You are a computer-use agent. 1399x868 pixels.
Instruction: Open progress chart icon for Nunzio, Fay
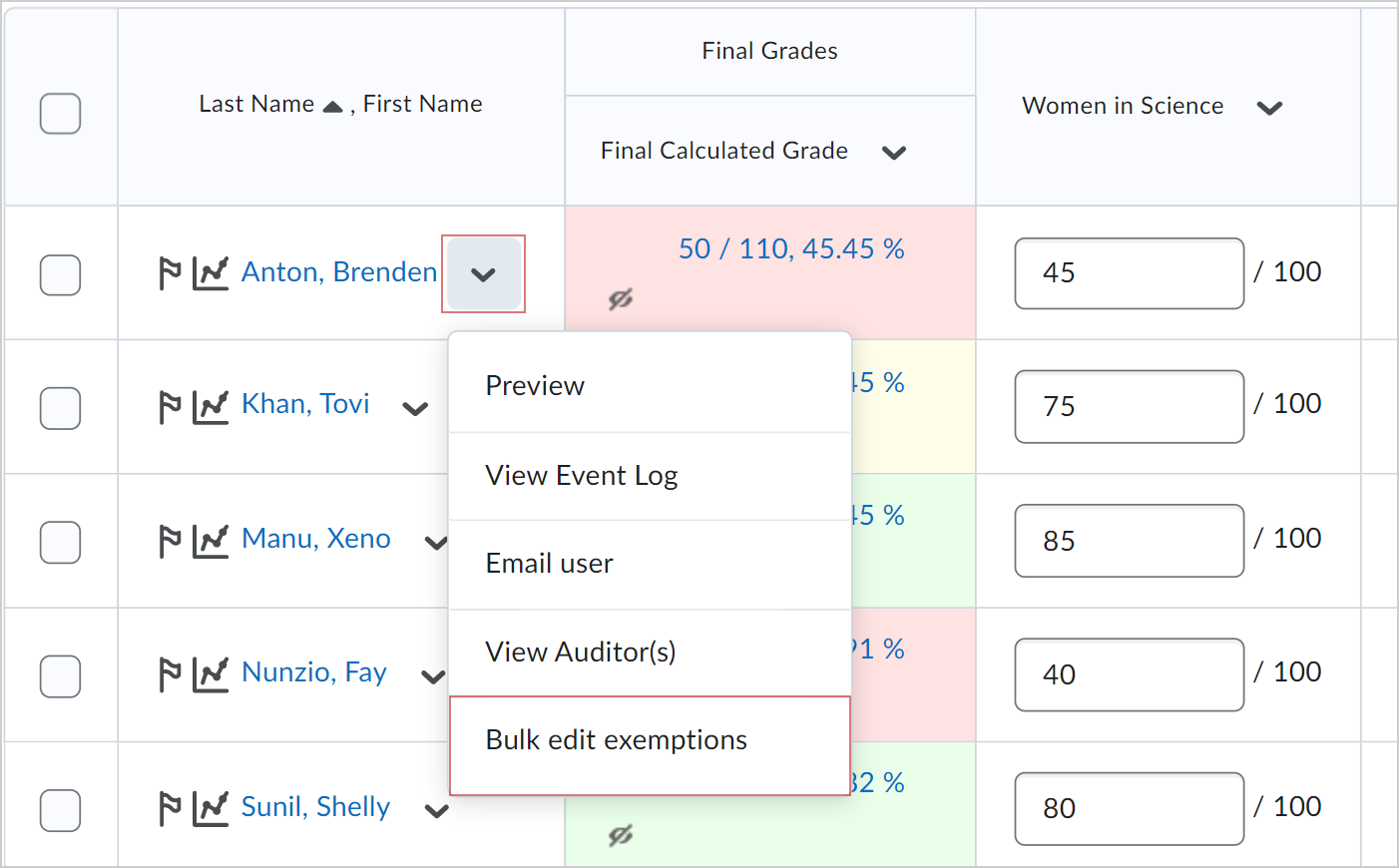coord(211,674)
